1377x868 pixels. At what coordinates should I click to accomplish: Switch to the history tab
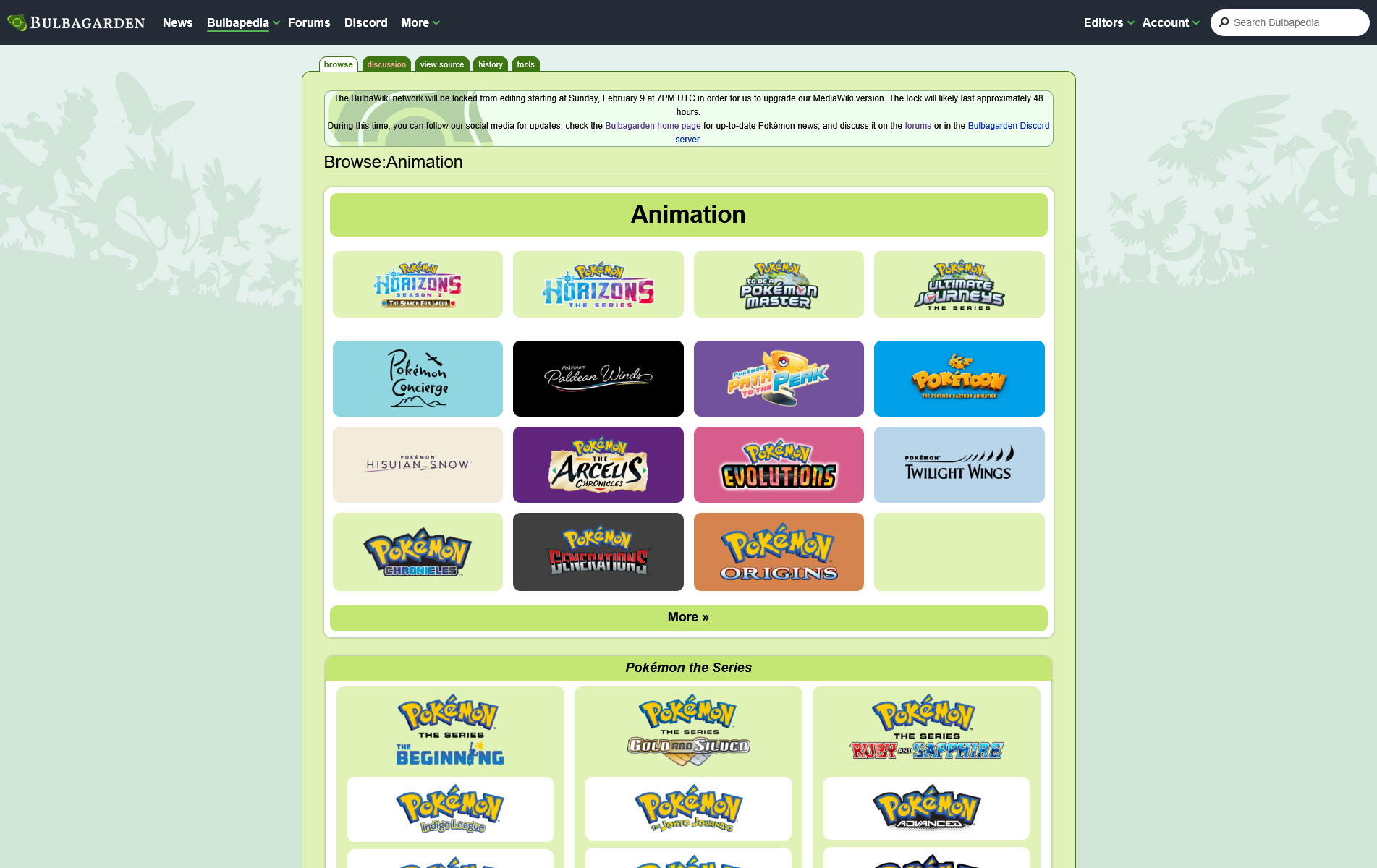pos(491,64)
